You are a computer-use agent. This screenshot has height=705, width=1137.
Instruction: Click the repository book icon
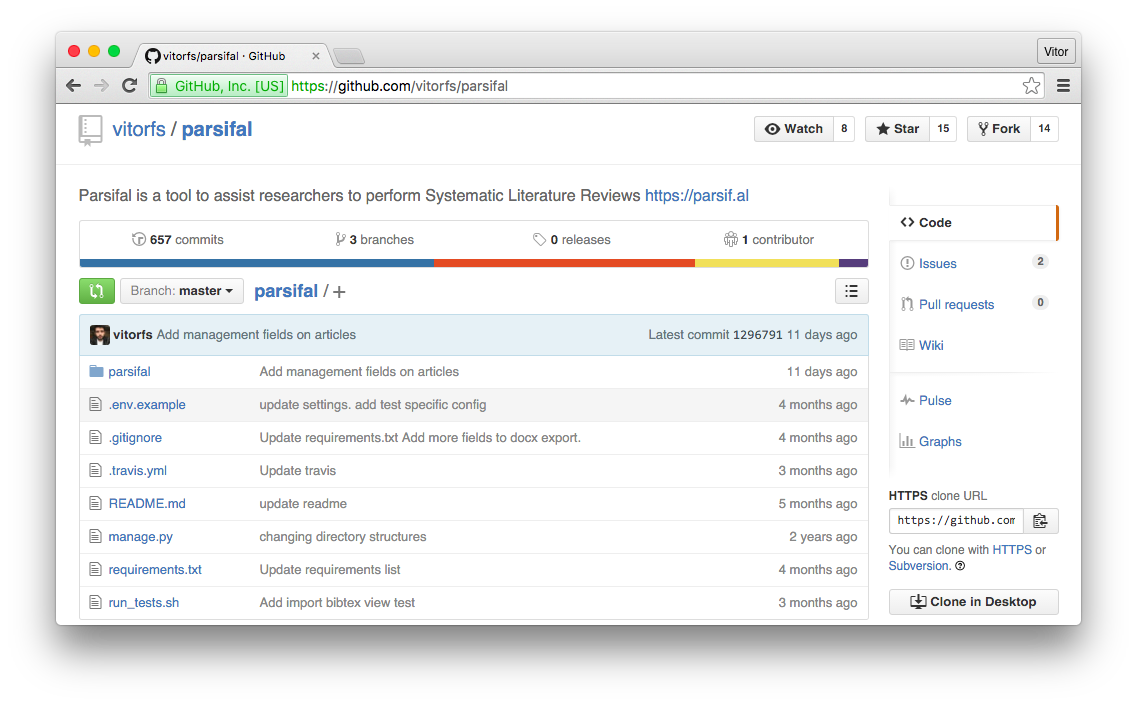[90, 131]
